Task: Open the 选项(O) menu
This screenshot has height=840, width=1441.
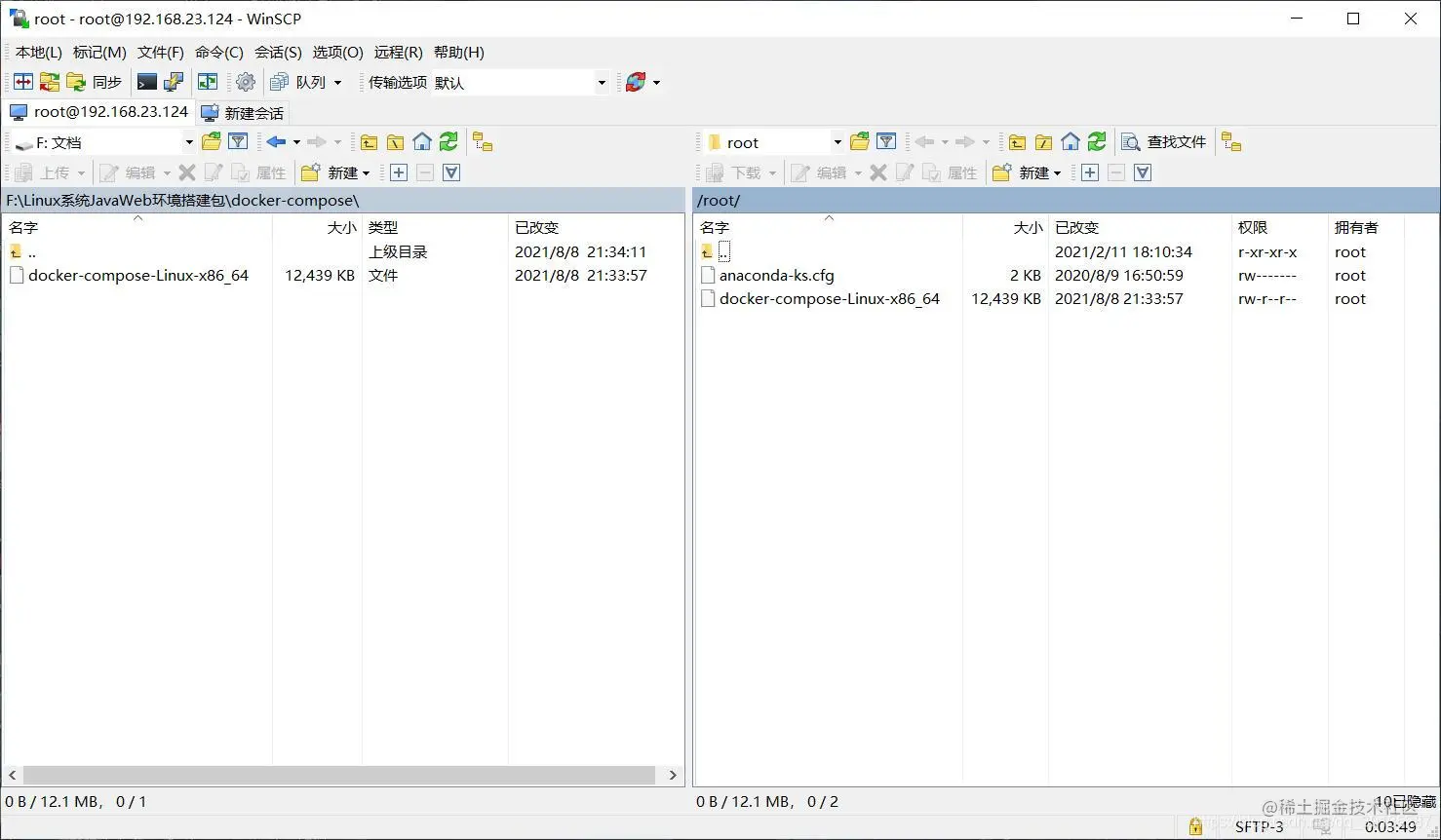Action: [x=338, y=52]
